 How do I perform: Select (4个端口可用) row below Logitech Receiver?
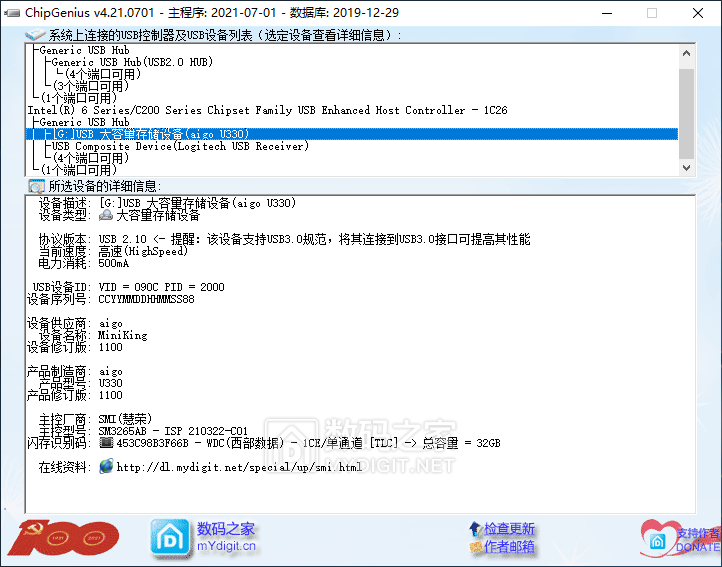point(91,158)
